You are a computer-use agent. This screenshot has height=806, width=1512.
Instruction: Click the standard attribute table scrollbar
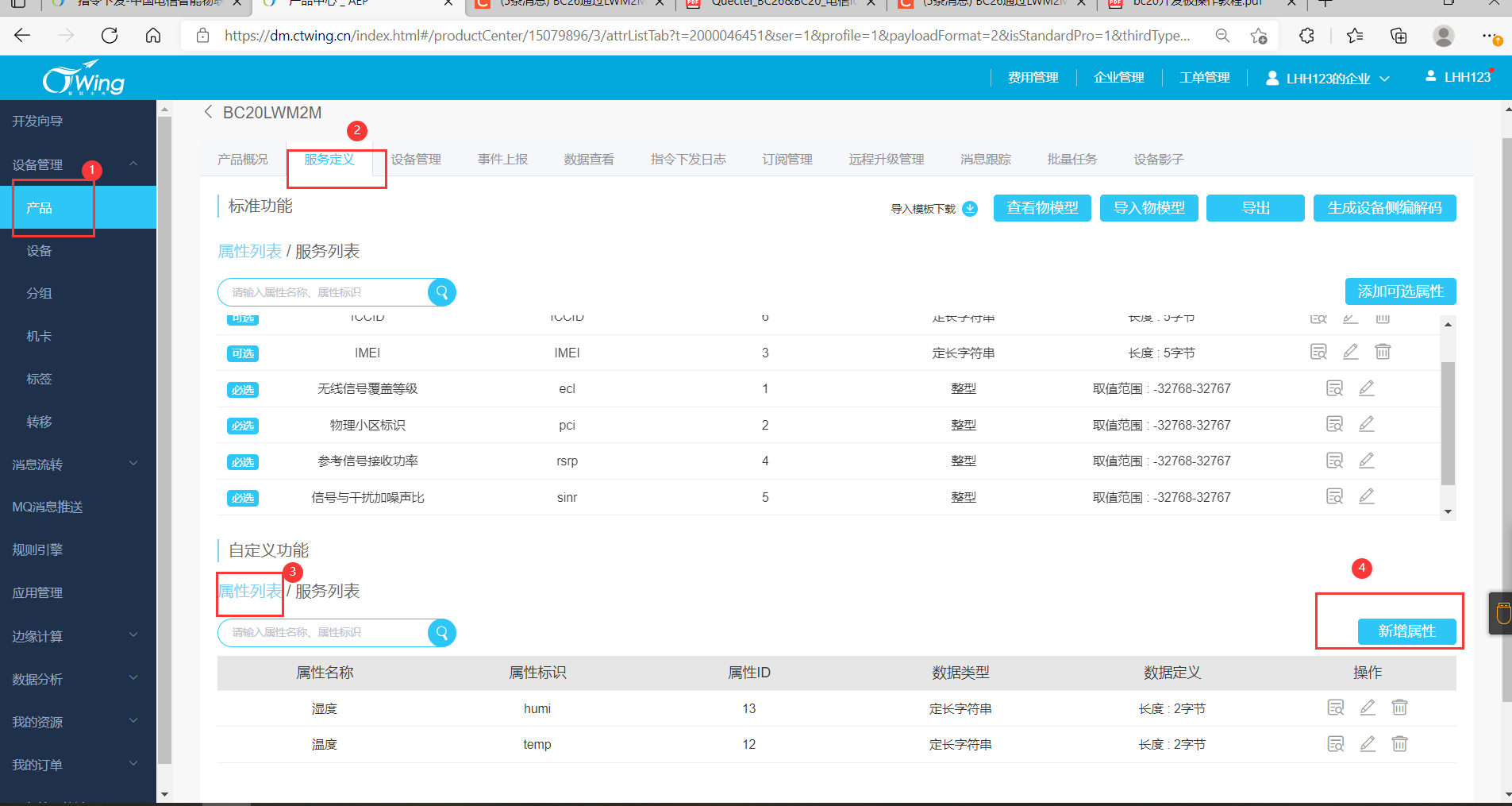coord(1448,422)
